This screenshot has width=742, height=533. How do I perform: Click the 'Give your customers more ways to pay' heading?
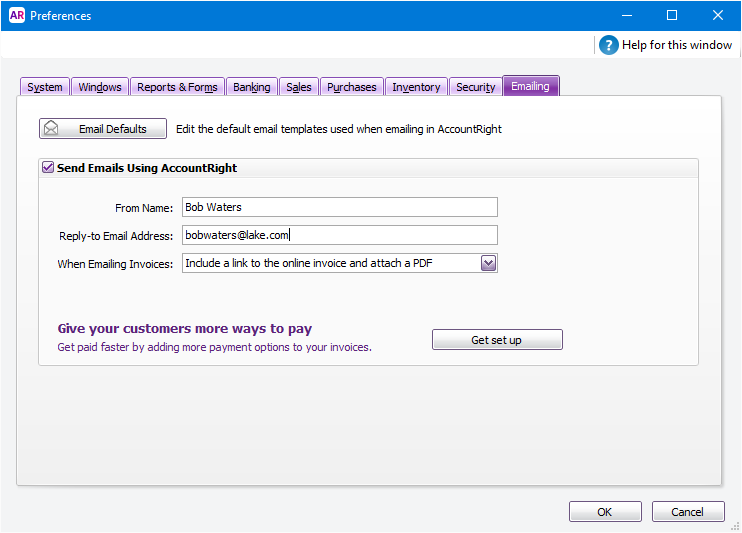click(x=185, y=329)
